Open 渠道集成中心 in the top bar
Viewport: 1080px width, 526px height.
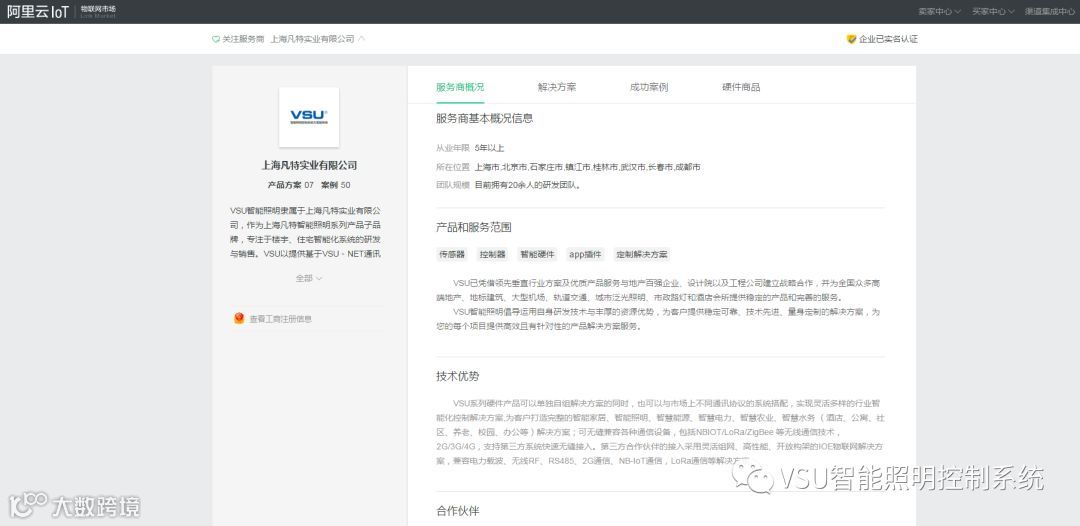click(1050, 12)
